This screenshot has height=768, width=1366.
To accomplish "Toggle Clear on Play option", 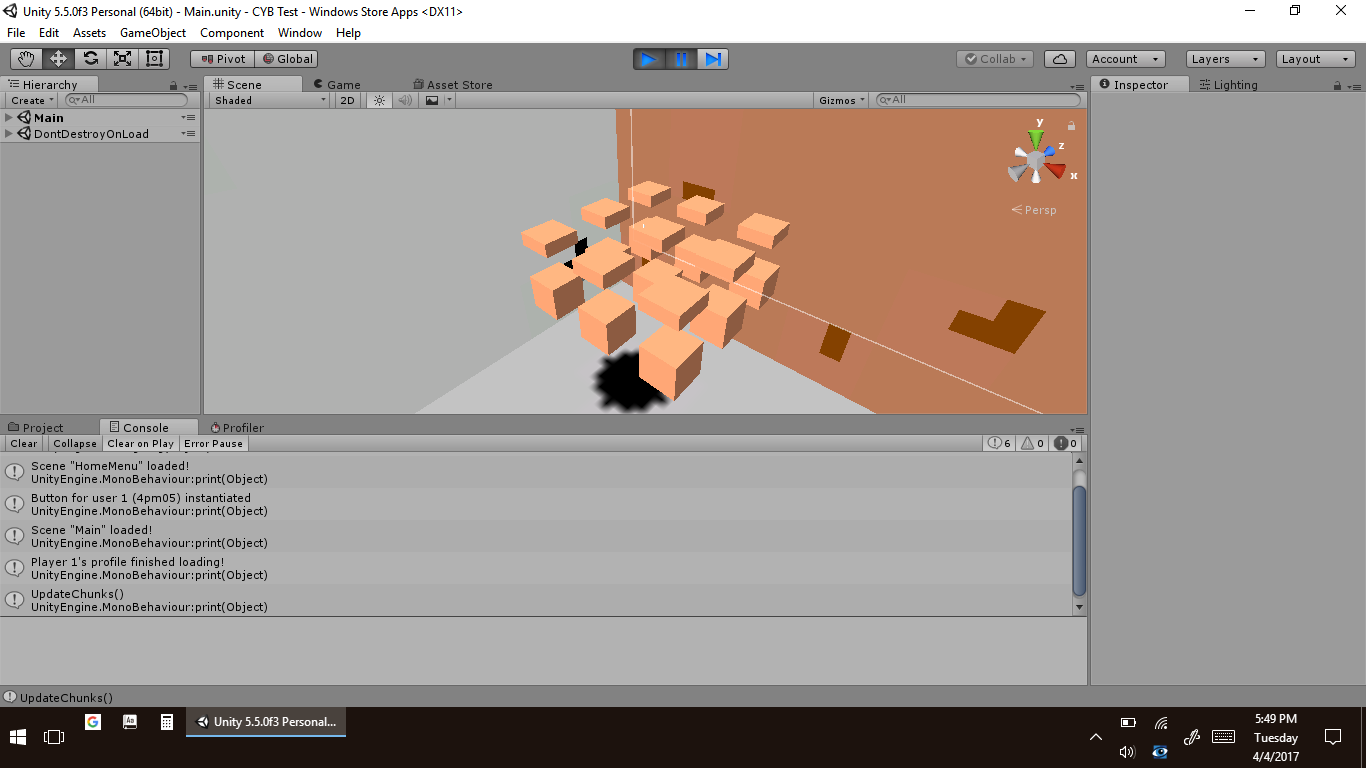I will [x=140, y=443].
